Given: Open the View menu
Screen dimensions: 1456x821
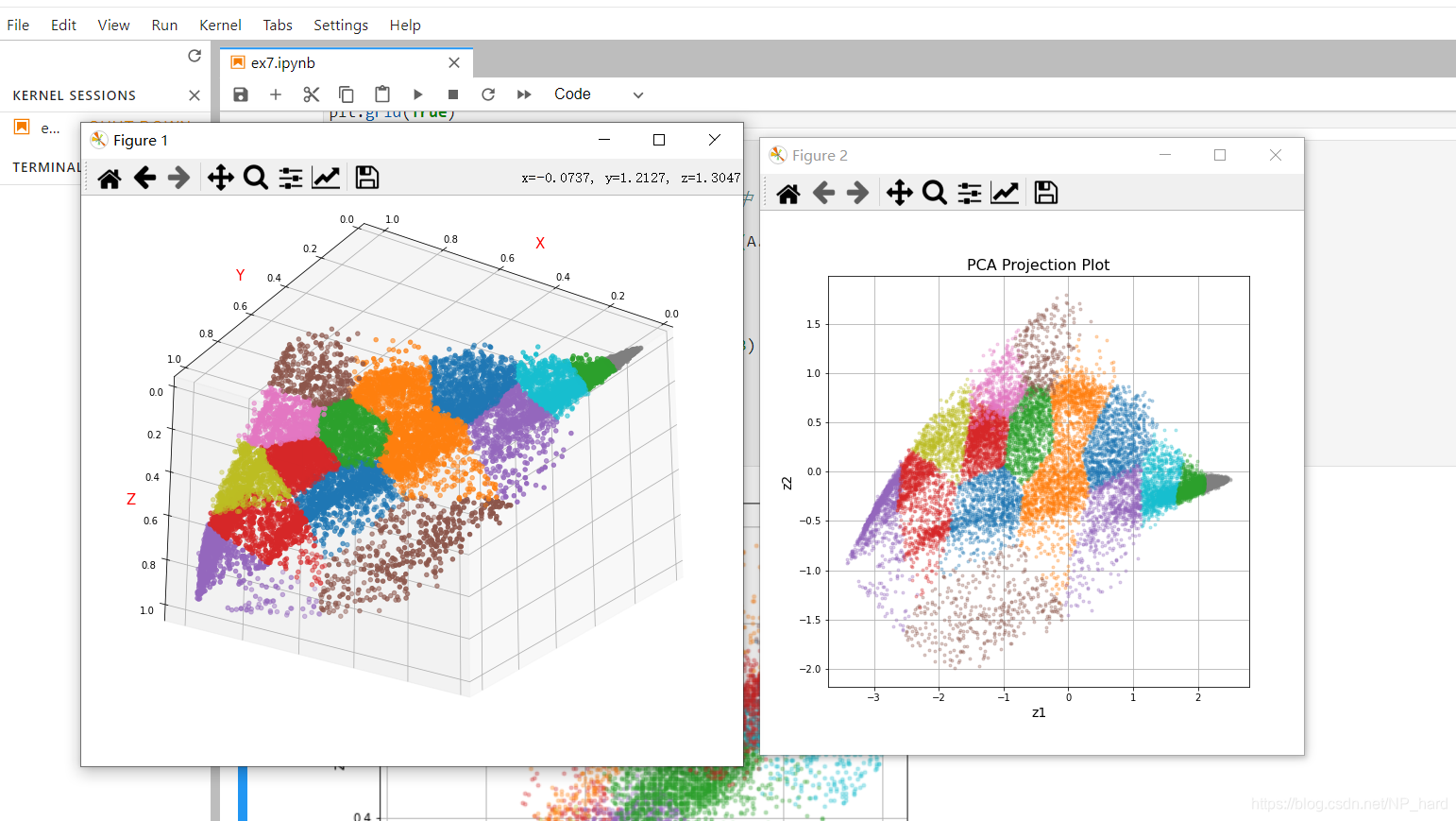Looking at the screenshot, I should coord(113,25).
